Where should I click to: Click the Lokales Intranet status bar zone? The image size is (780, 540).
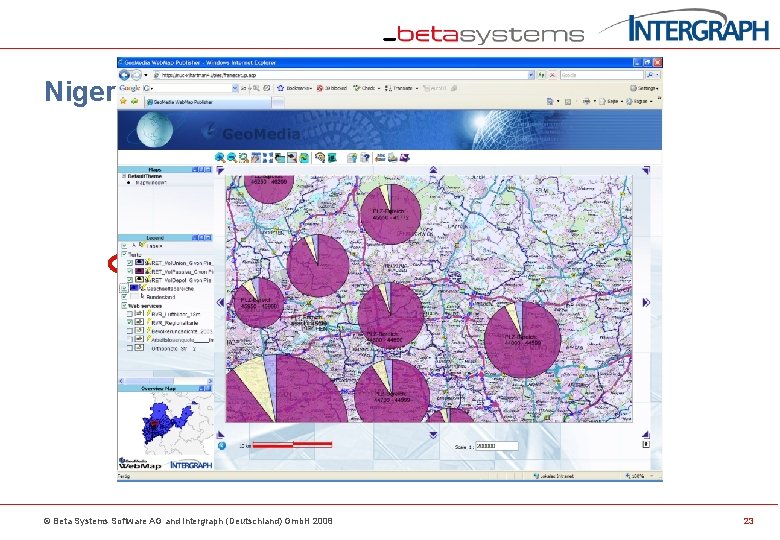point(554,476)
